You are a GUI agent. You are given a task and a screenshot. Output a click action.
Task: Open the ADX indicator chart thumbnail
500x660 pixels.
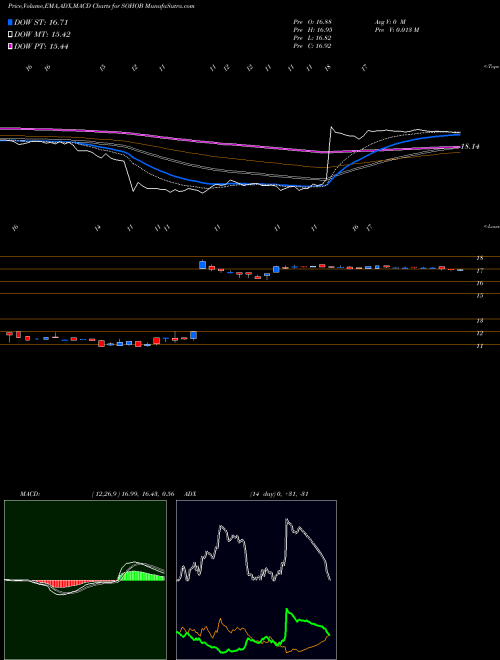(x=256, y=580)
